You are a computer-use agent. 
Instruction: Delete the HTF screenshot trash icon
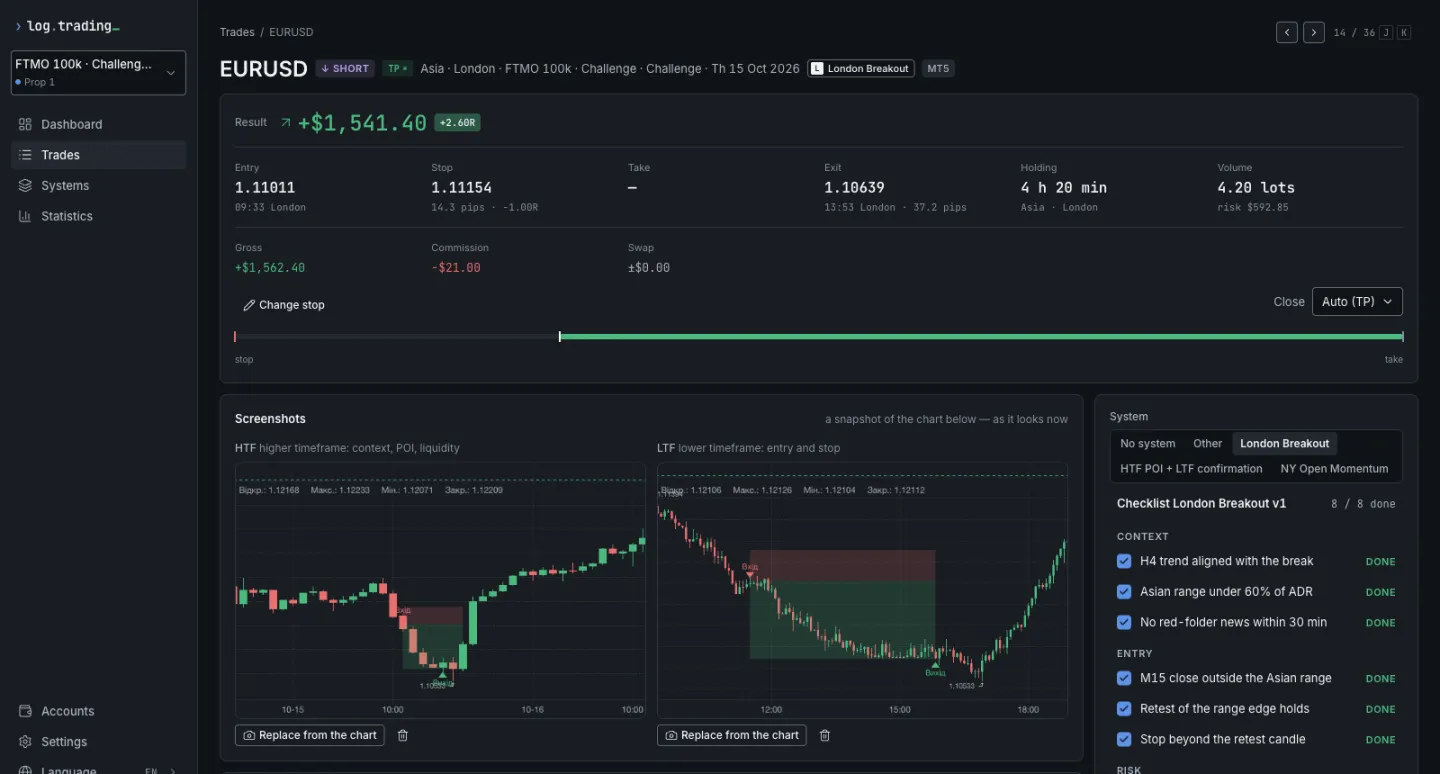[x=403, y=735]
